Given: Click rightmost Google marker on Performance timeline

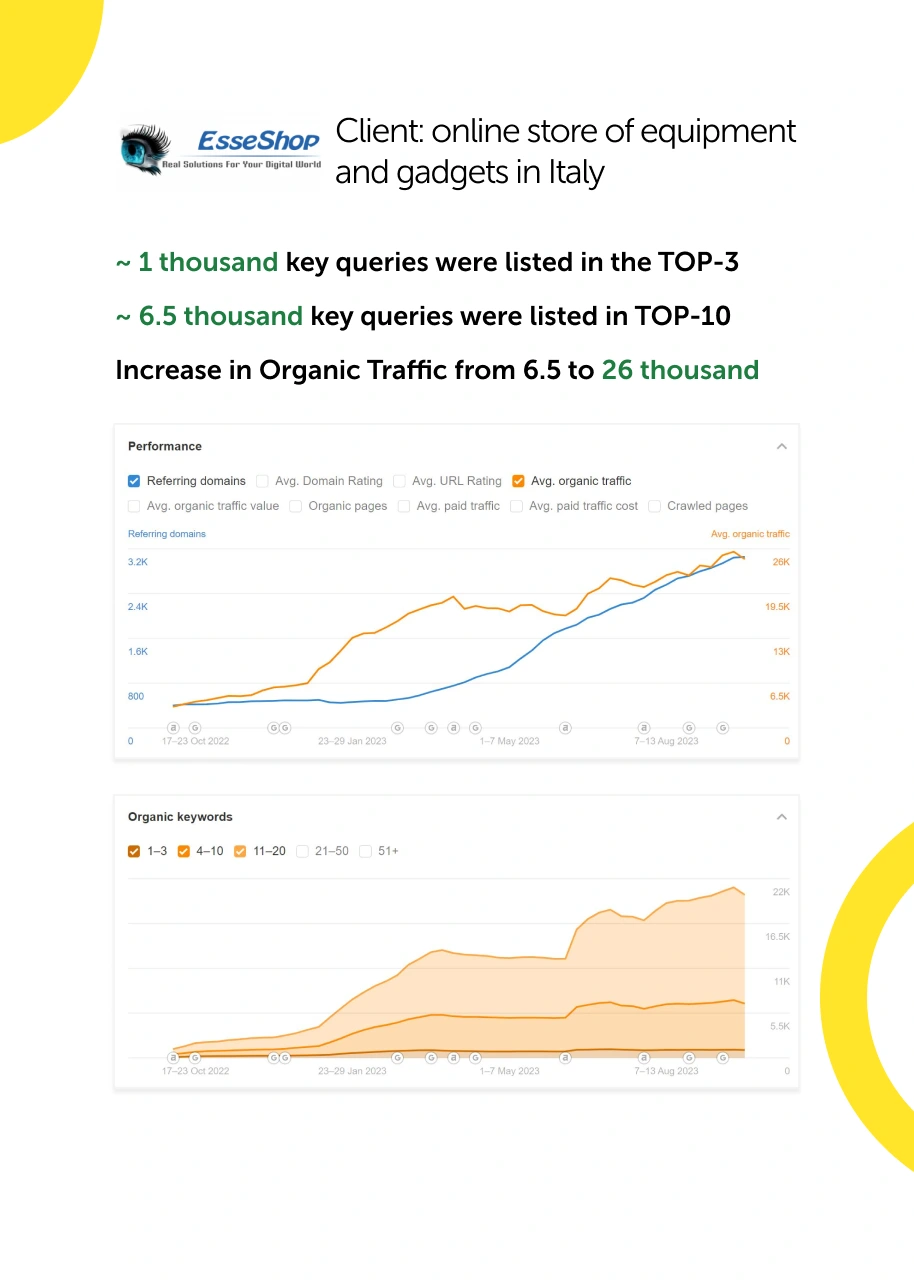Looking at the screenshot, I should [x=723, y=728].
